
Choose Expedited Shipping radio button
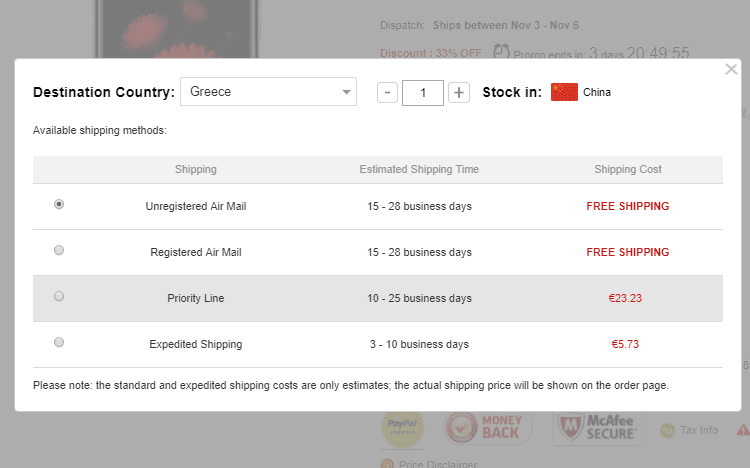pos(59,342)
